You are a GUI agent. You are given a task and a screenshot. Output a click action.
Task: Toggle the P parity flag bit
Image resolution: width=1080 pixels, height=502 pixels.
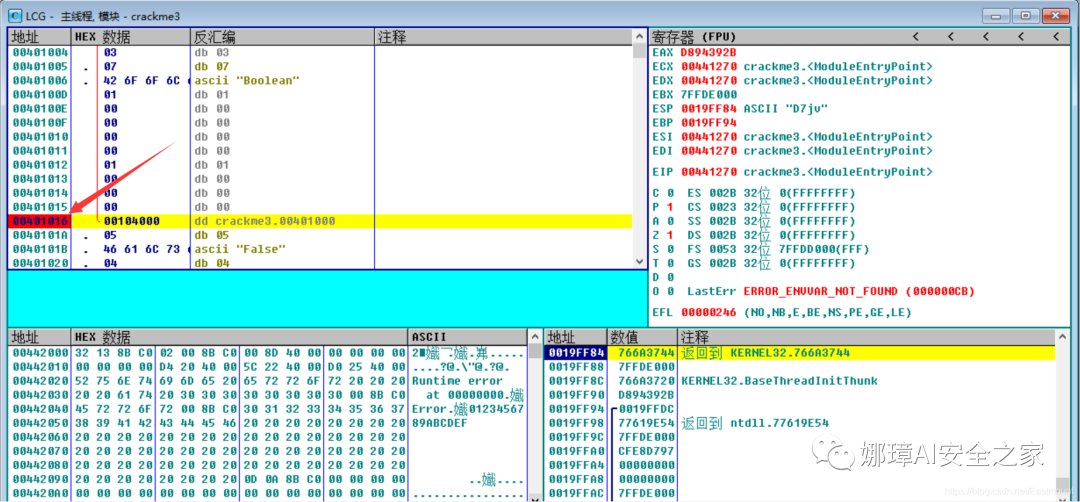click(669, 207)
